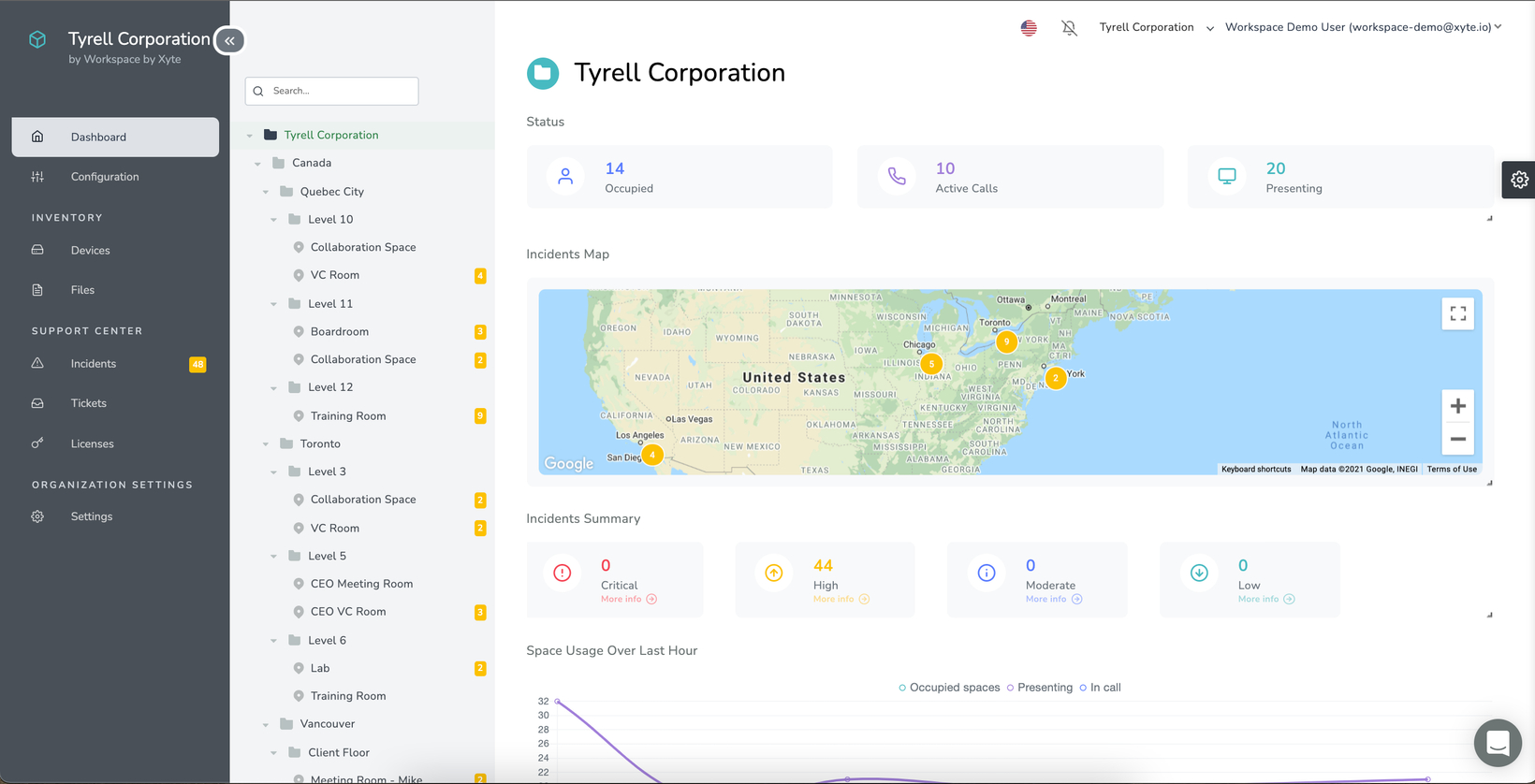Collapse the Level 10 folder
This screenshot has height=784, width=1535.
pyautogui.click(x=273, y=220)
